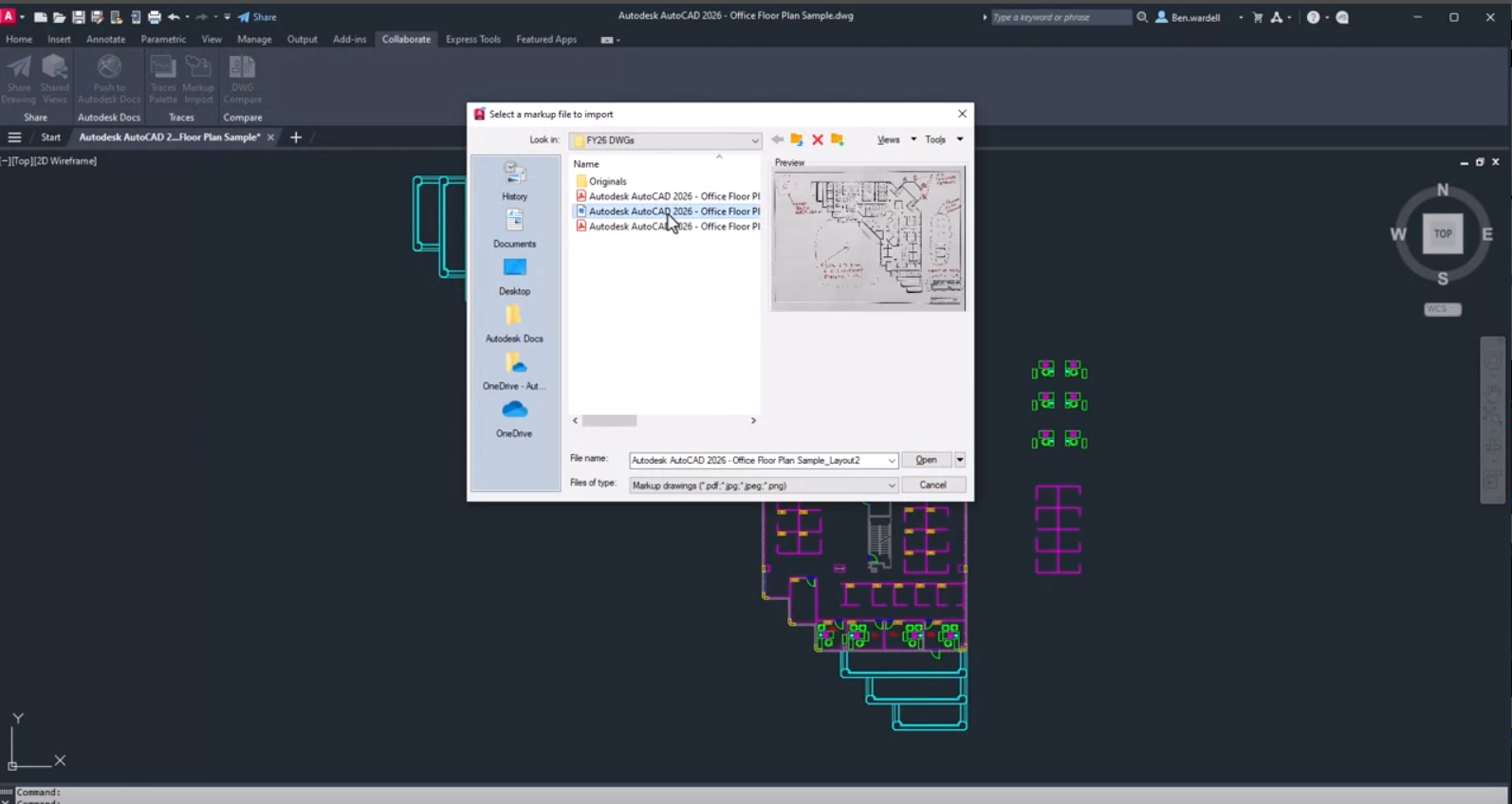Click the Open button in dialog
The height and width of the screenshot is (804, 1512).
pos(927,460)
